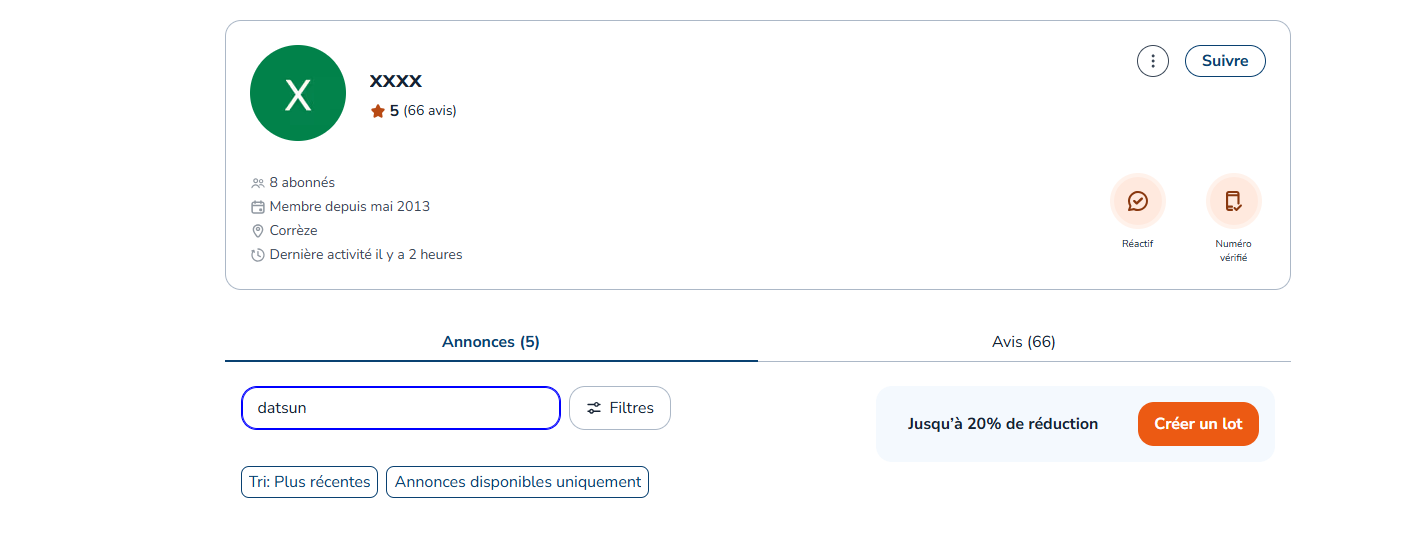Switch to the Avis (66) tab
The width and height of the screenshot is (1422, 537).
click(1023, 342)
